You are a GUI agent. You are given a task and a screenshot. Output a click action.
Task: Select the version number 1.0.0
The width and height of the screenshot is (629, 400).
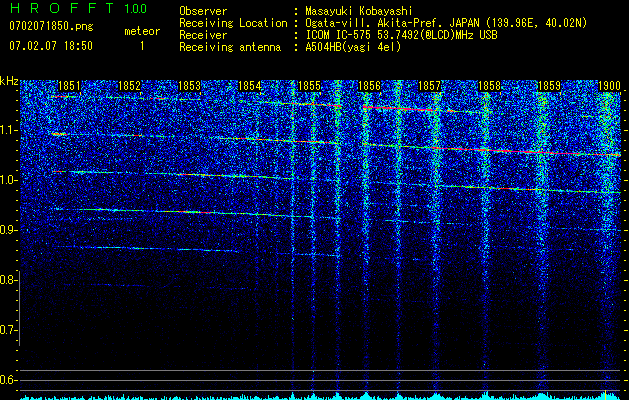[136, 8]
